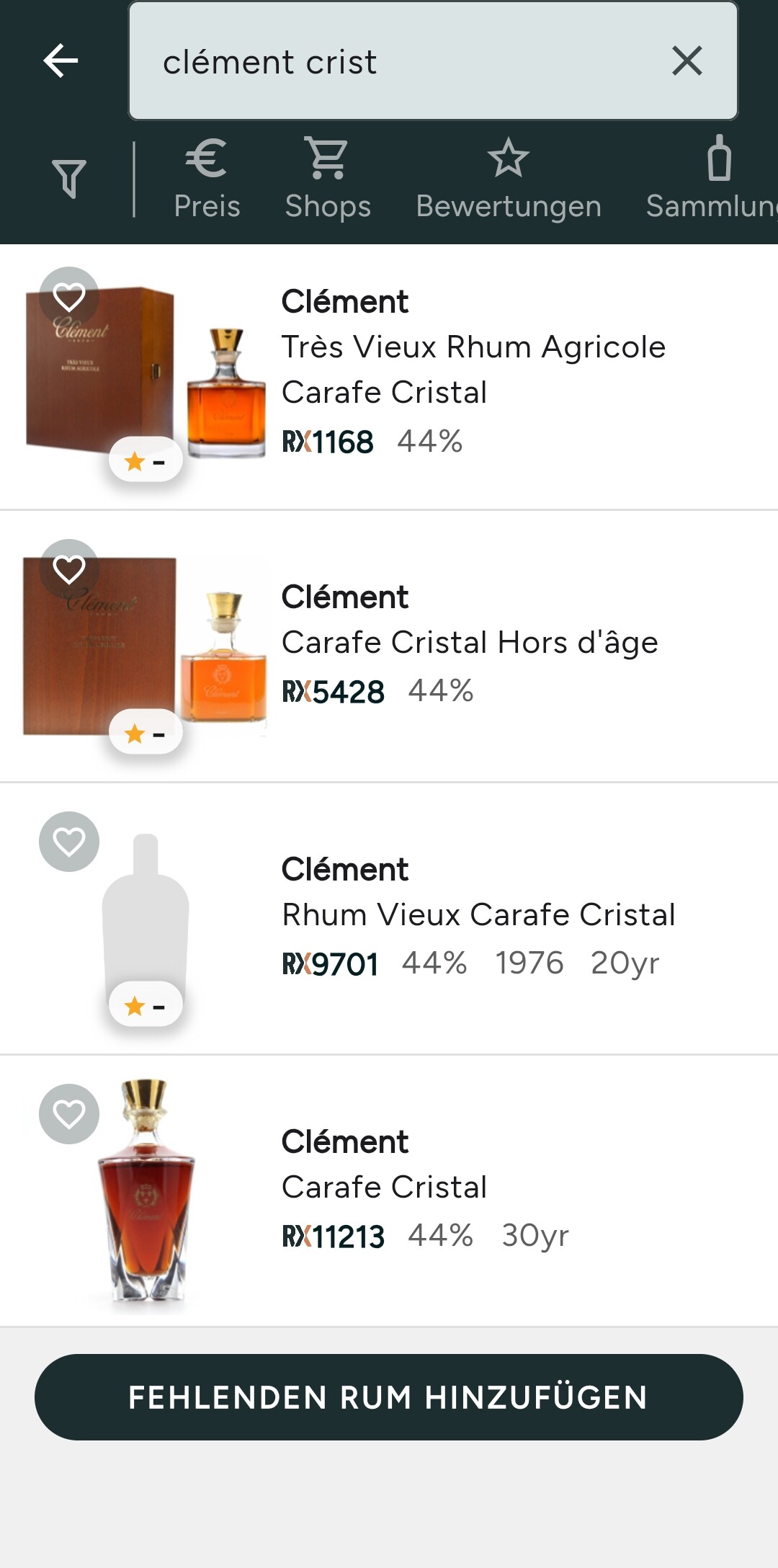The height and width of the screenshot is (1568, 778).
Task: Favorite the 30yr Carafe Cristal
Action: point(69,1114)
